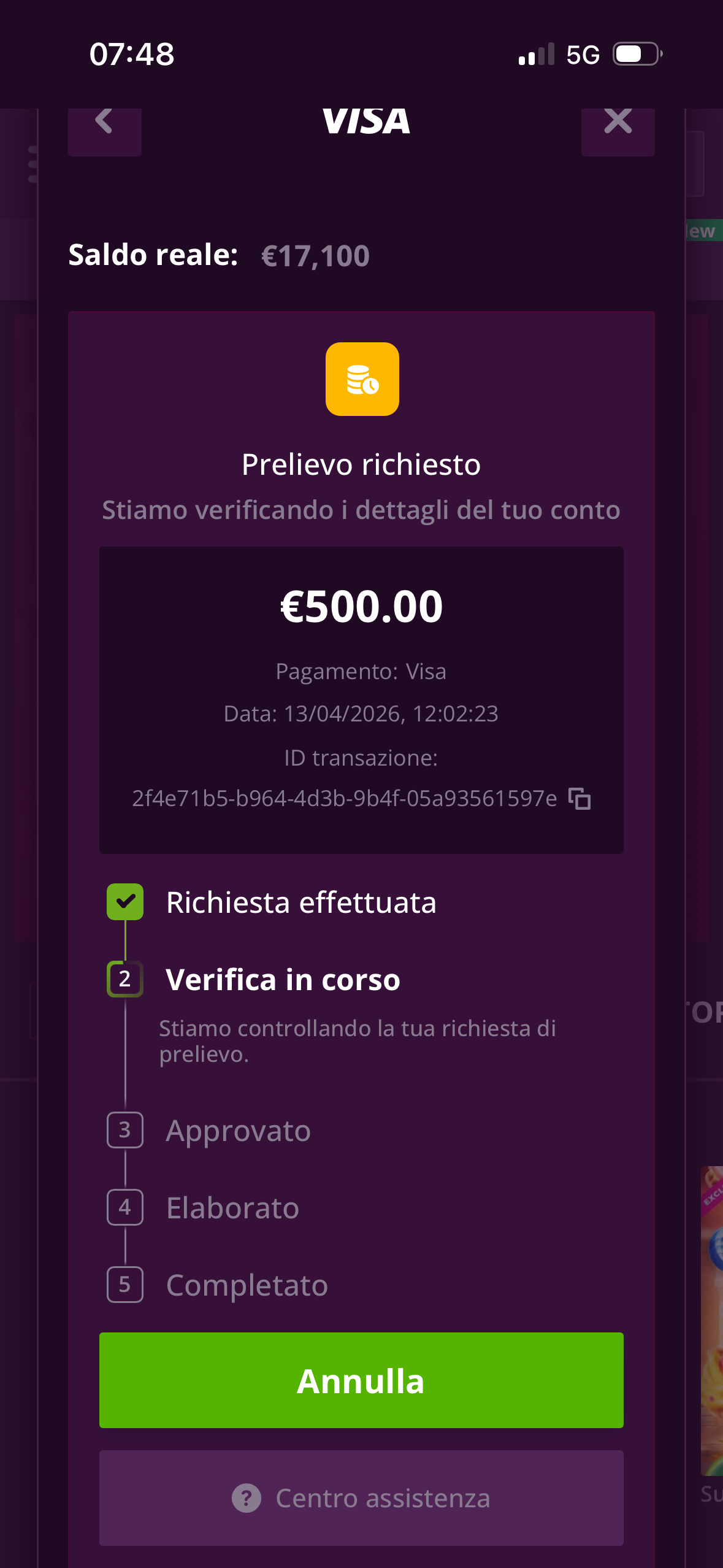Tap the status bar clock

tap(132, 55)
